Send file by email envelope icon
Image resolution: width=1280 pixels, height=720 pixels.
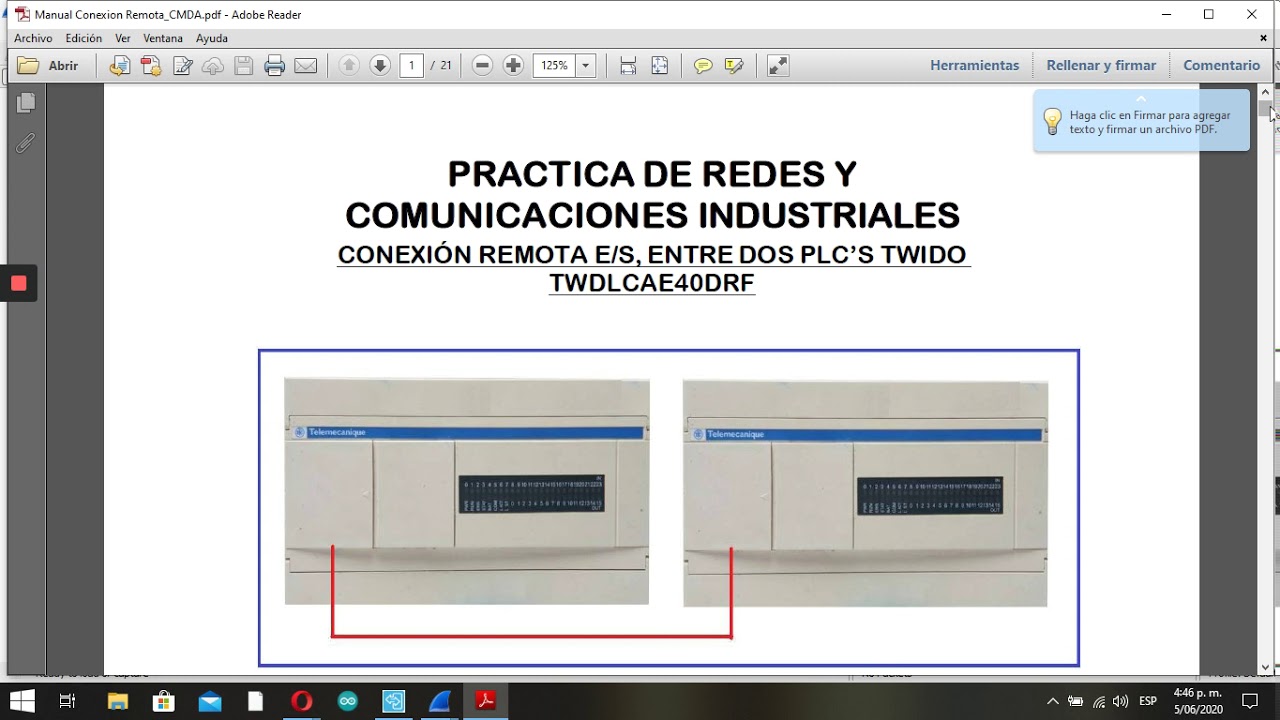point(306,66)
